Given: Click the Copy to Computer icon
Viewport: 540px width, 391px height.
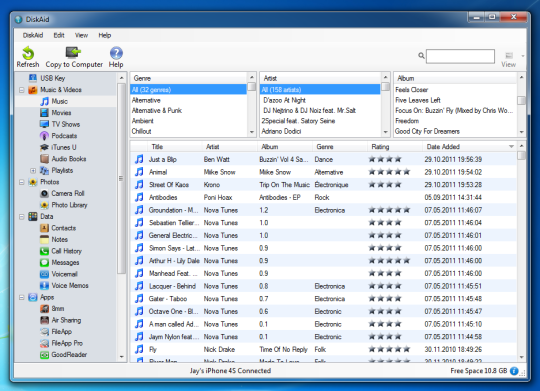Looking at the screenshot, I should pos(73,52).
